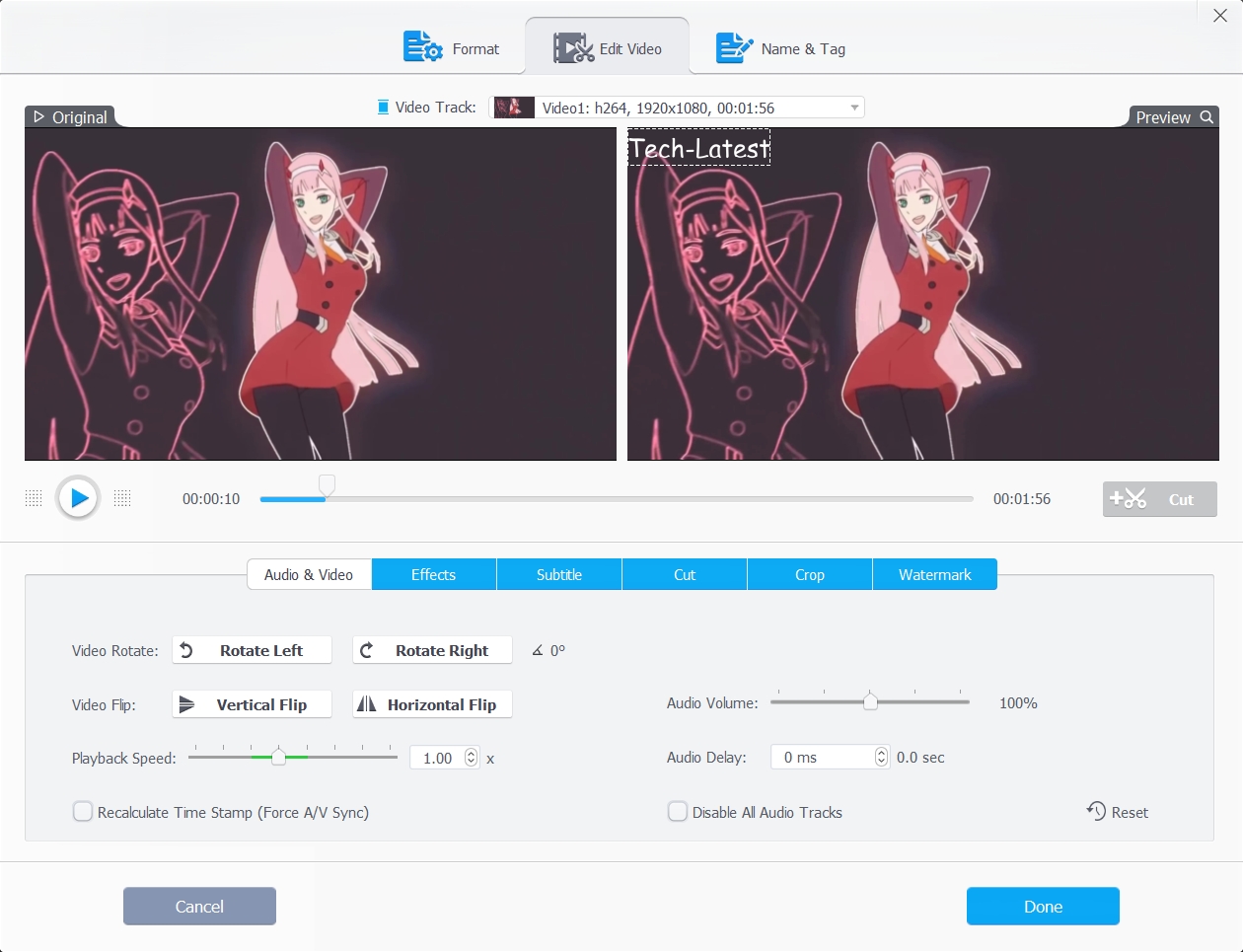
Task: Select the Audio & Video tab
Action: pos(309,574)
